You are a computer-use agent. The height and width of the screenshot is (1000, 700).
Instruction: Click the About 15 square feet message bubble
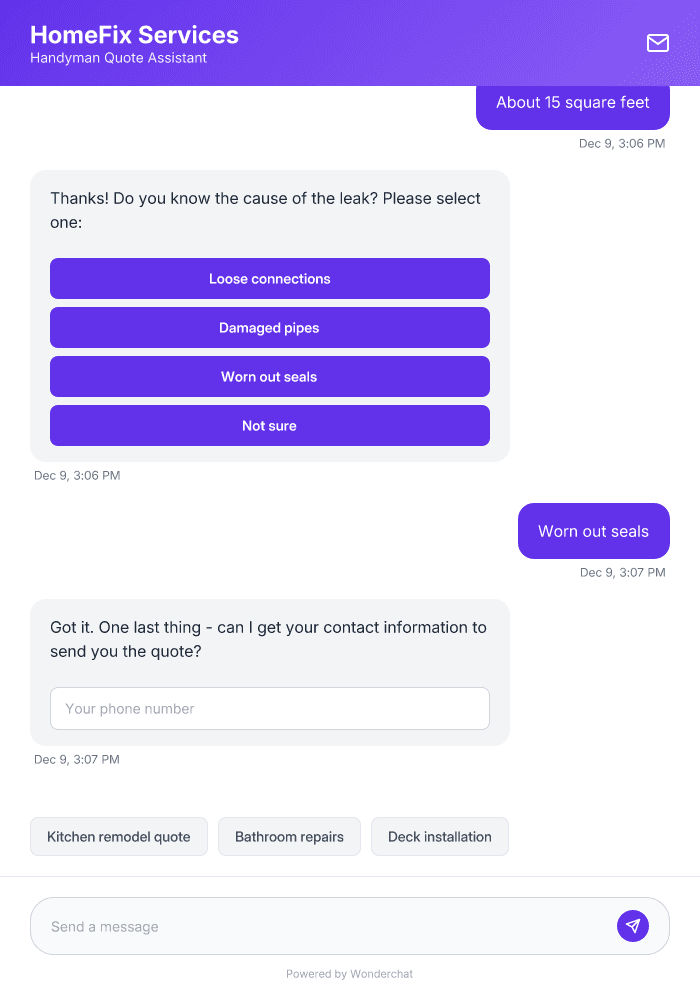[572, 102]
